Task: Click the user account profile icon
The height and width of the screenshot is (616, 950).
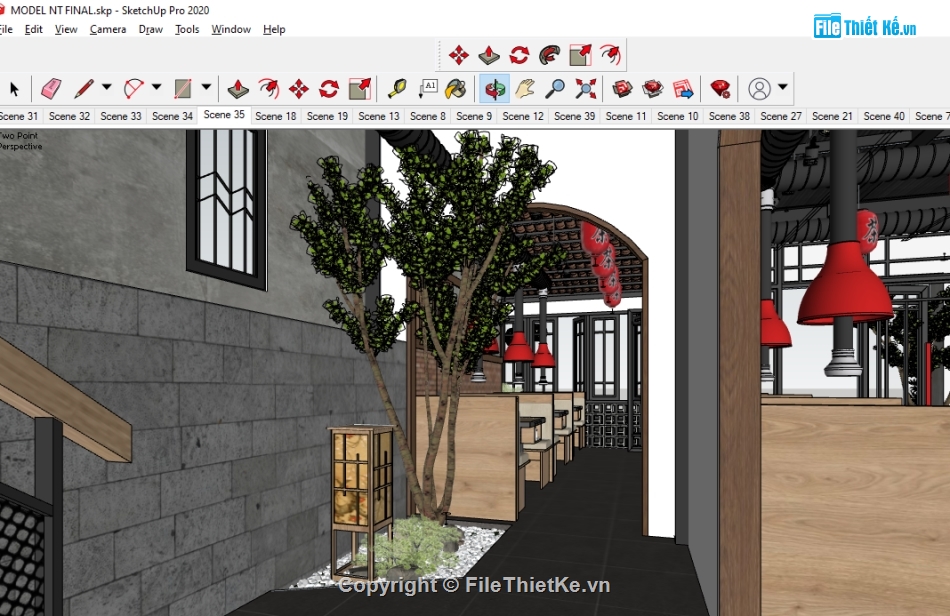Action: (x=759, y=89)
